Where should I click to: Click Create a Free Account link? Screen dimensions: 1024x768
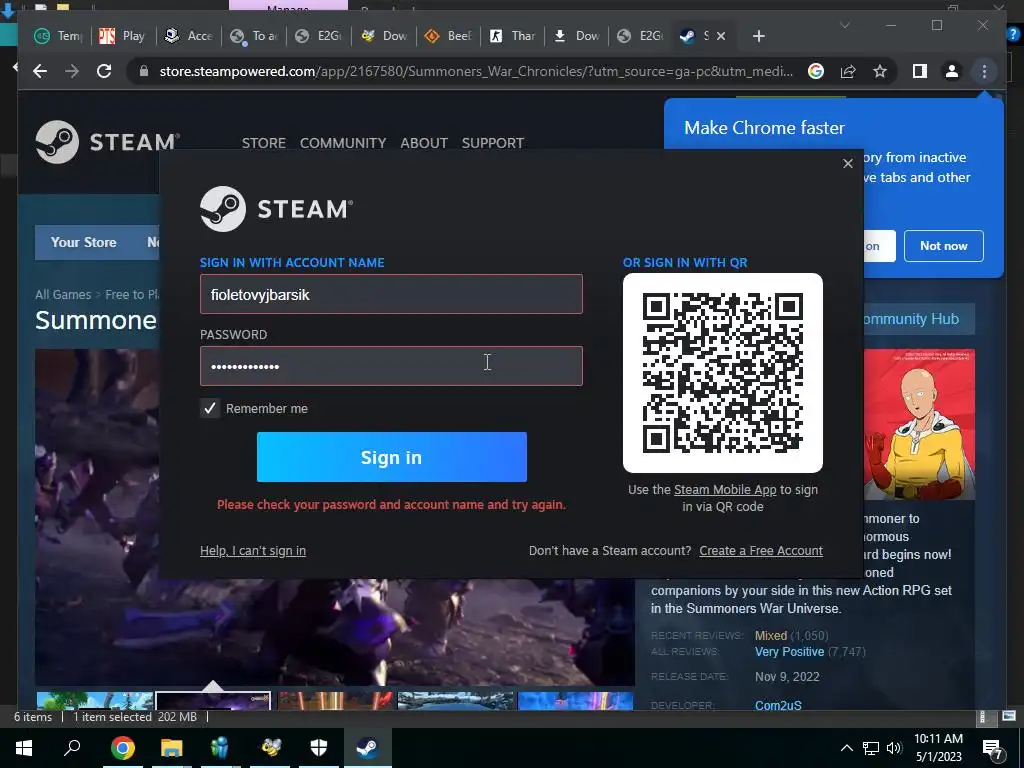(761, 551)
